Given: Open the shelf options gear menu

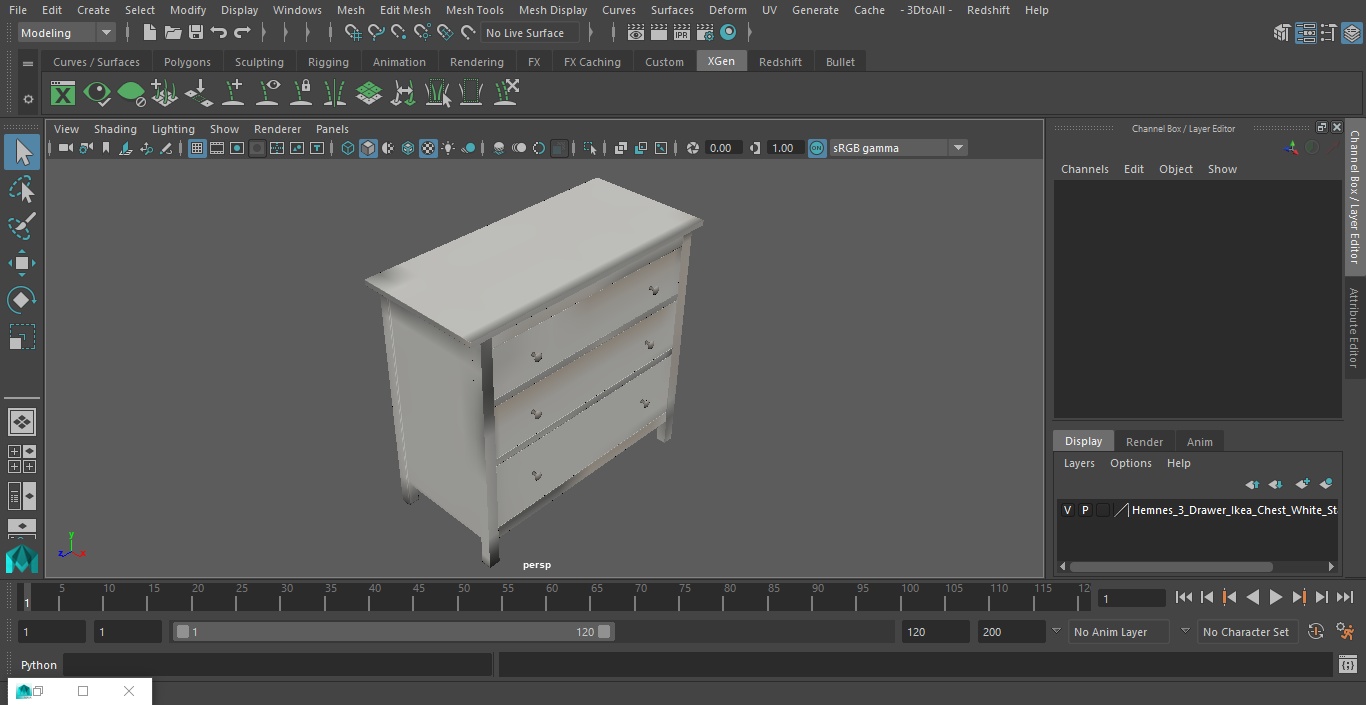Looking at the screenshot, I should pos(28,99).
